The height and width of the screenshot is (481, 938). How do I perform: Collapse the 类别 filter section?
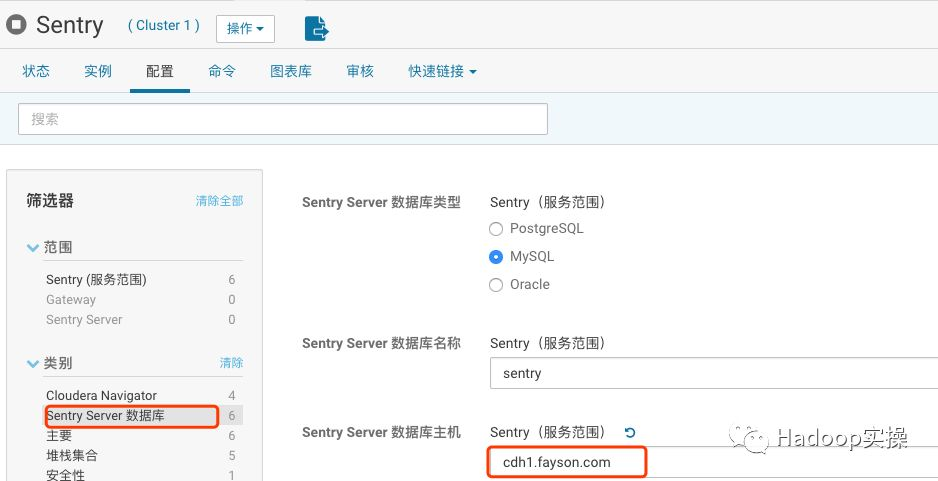coord(33,363)
